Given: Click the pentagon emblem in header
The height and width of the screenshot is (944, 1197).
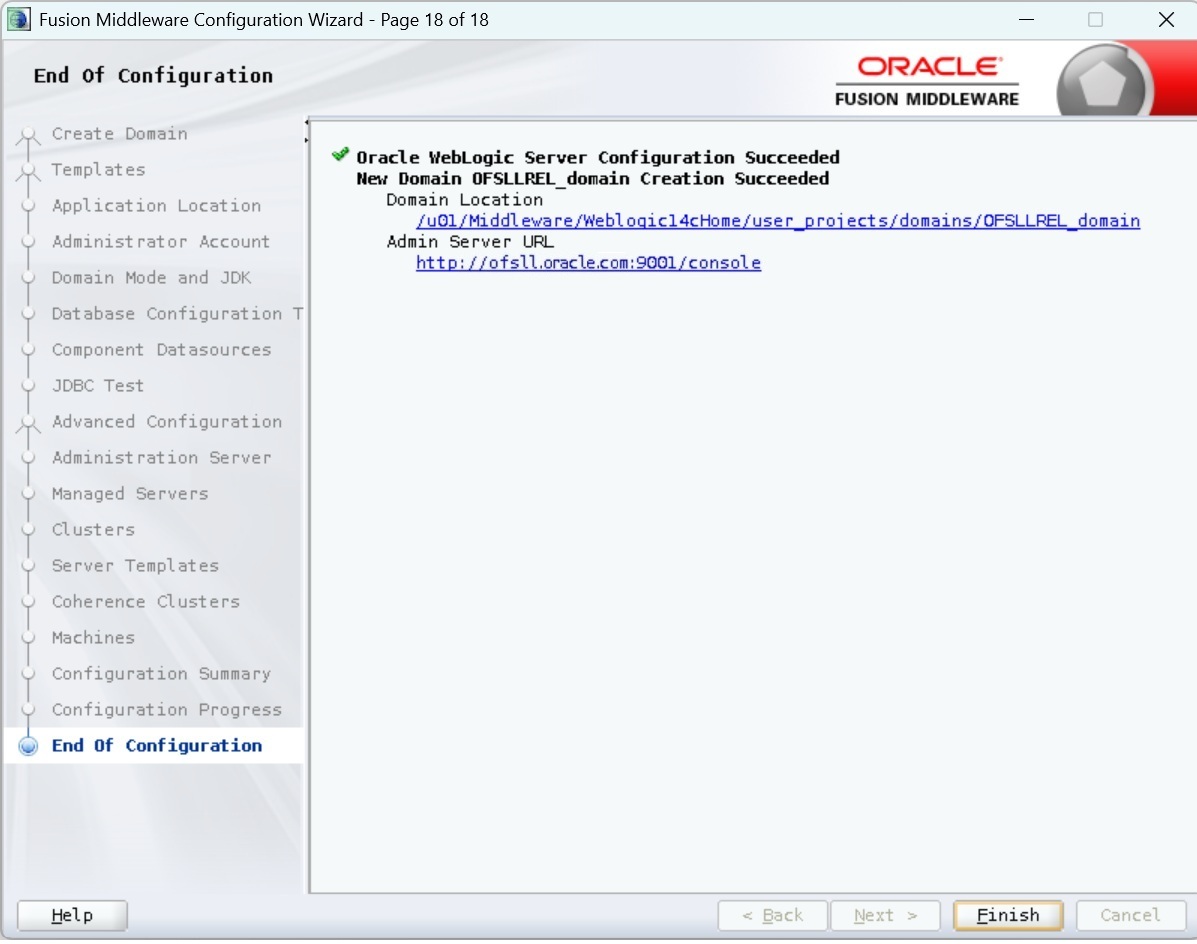Looking at the screenshot, I should point(1102,83).
